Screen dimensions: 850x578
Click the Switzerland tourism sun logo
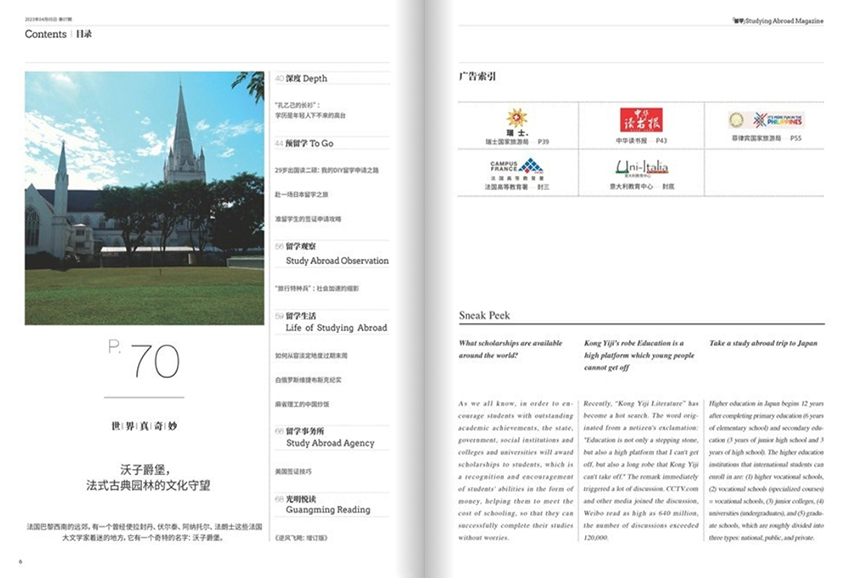click(517, 119)
